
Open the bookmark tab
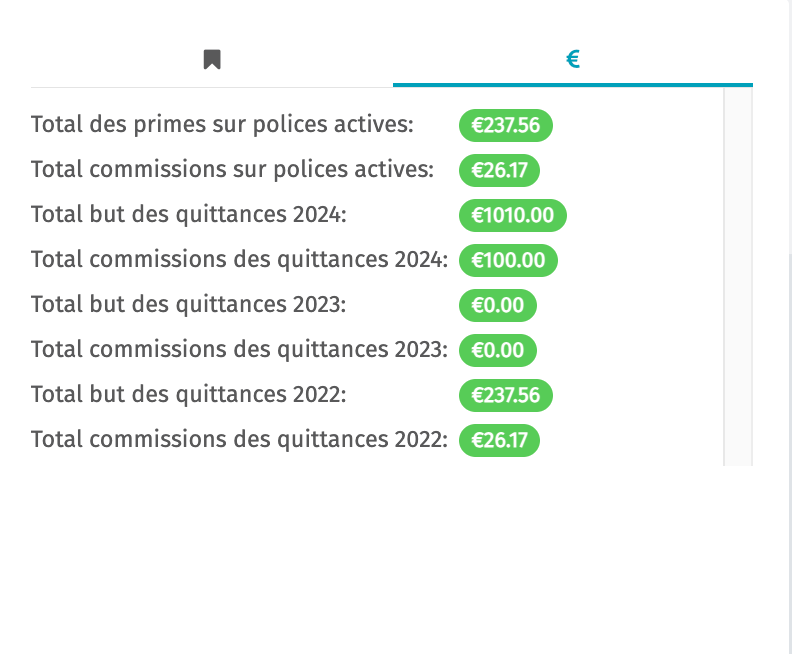[212, 60]
